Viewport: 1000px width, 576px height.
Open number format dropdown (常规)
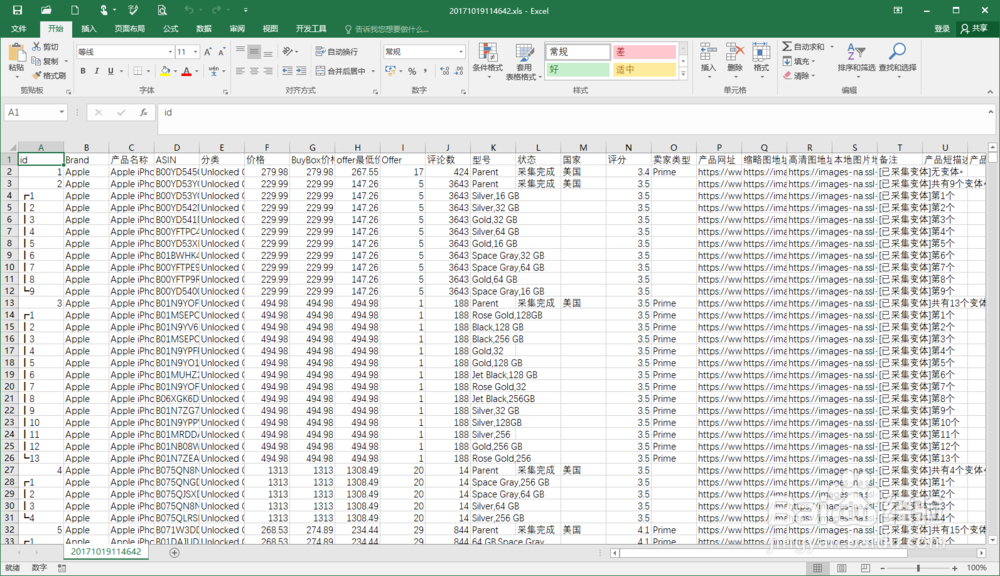point(460,52)
